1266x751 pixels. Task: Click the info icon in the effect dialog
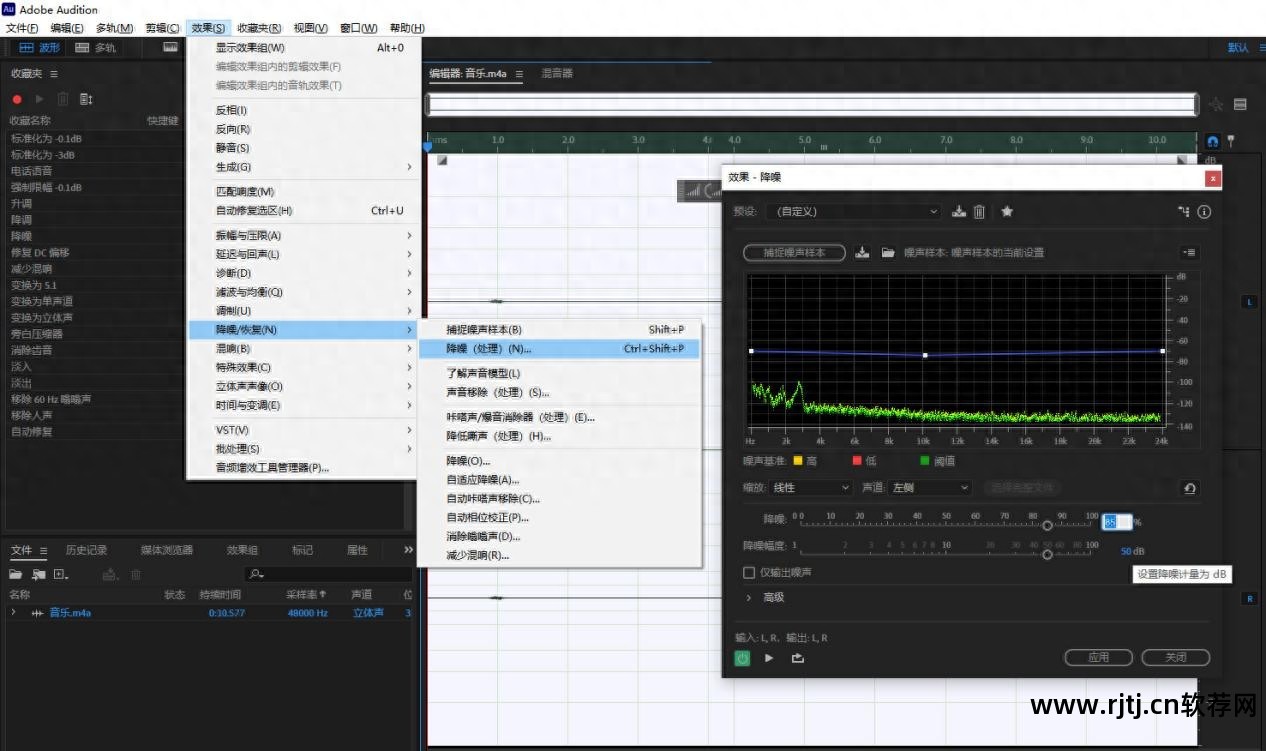(1204, 211)
